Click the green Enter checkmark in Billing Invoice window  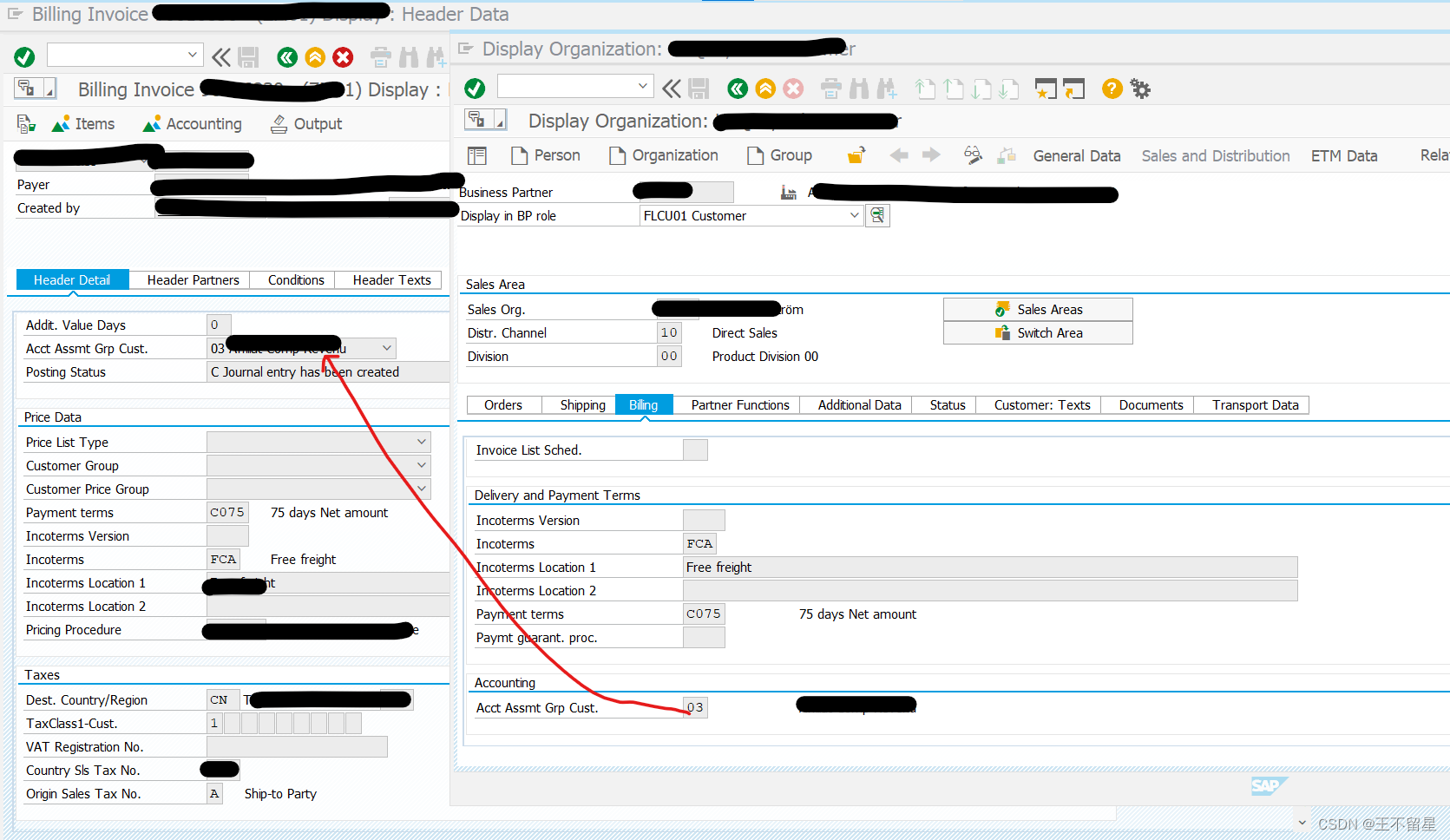tap(24, 57)
